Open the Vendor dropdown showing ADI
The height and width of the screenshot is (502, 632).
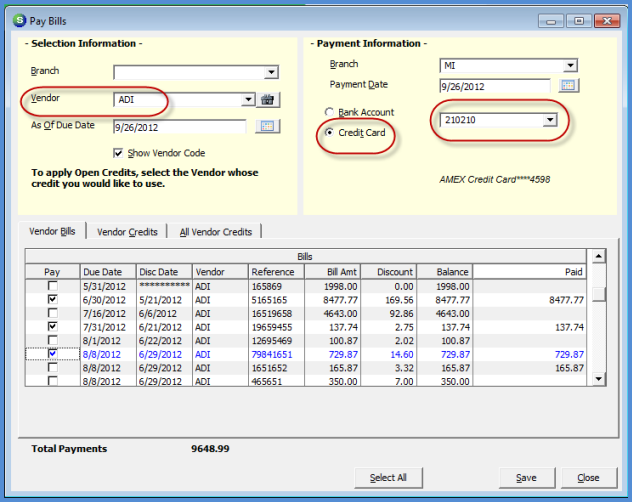pyautogui.click(x=248, y=99)
